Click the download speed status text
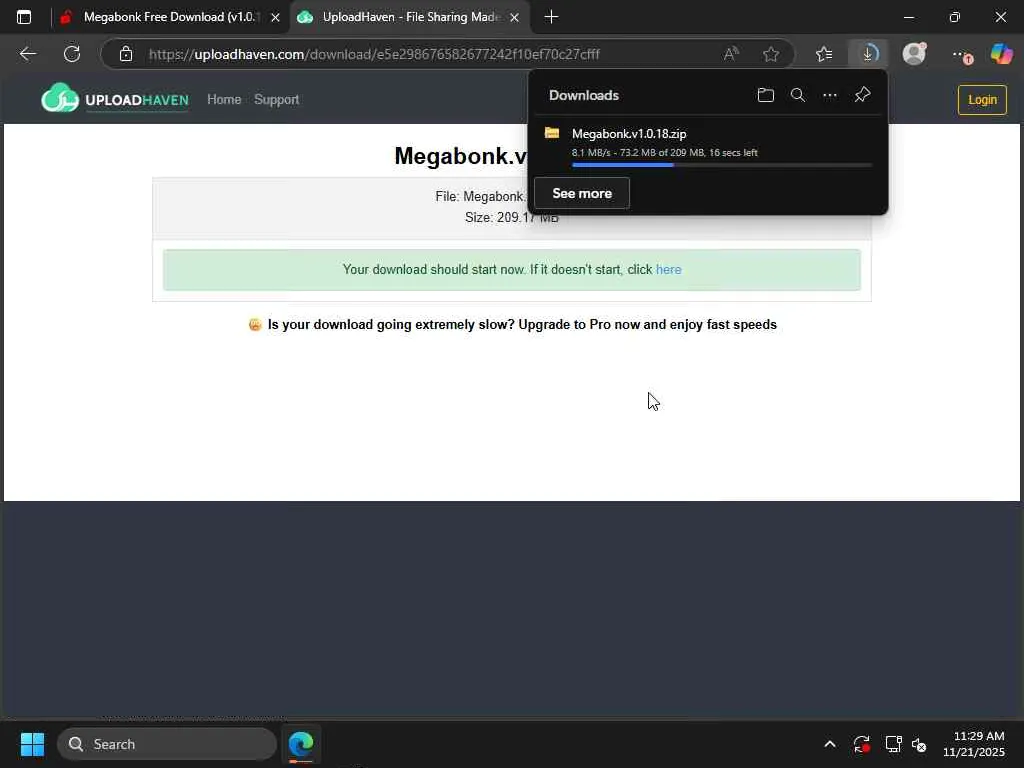The image size is (1024, 768). click(x=664, y=153)
